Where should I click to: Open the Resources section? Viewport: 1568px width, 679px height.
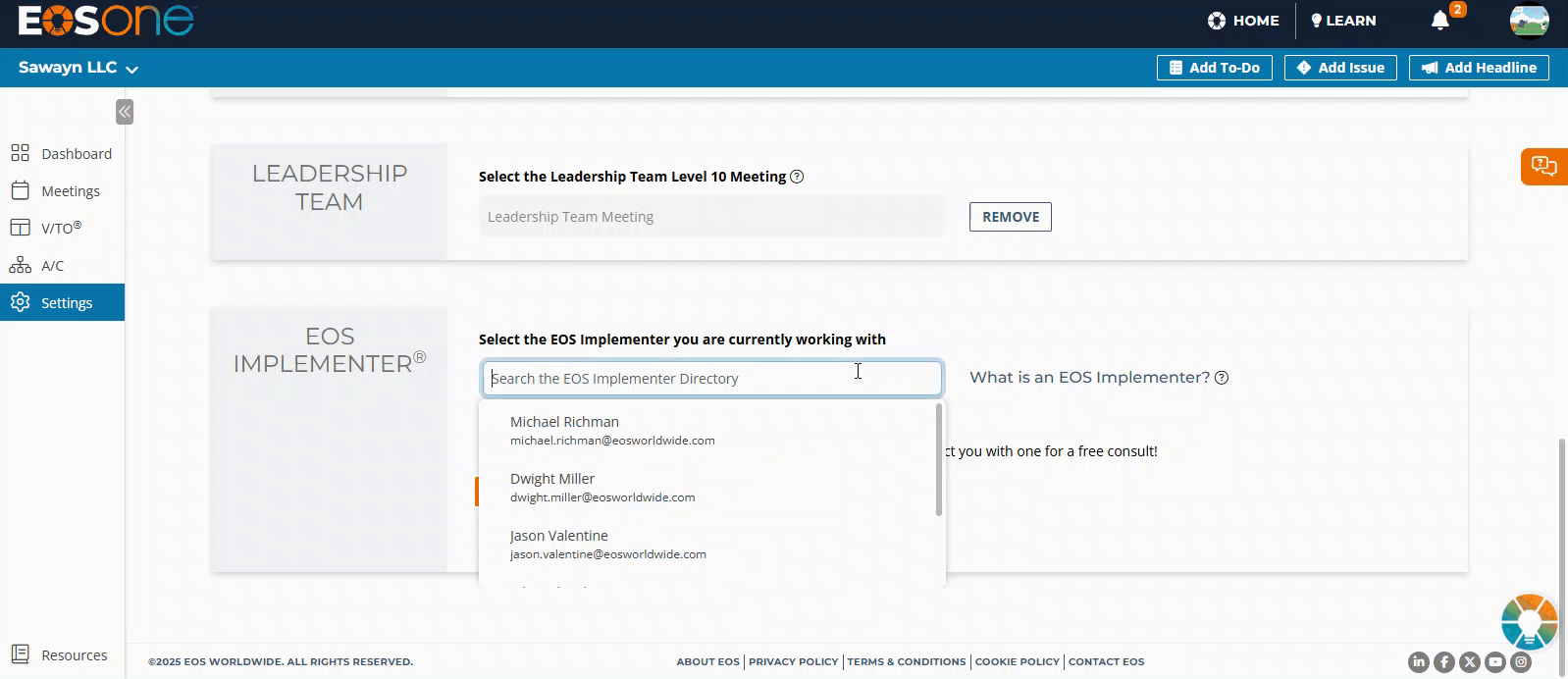[59, 654]
